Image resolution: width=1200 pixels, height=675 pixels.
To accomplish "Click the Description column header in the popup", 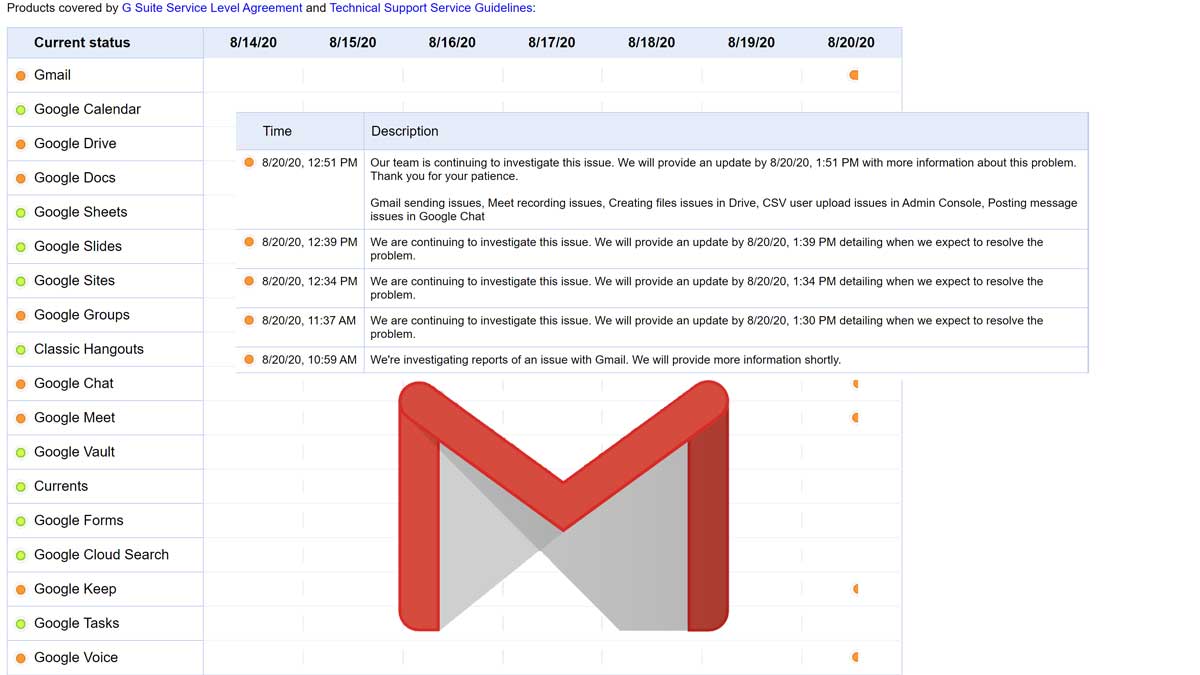I will (404, 131).
